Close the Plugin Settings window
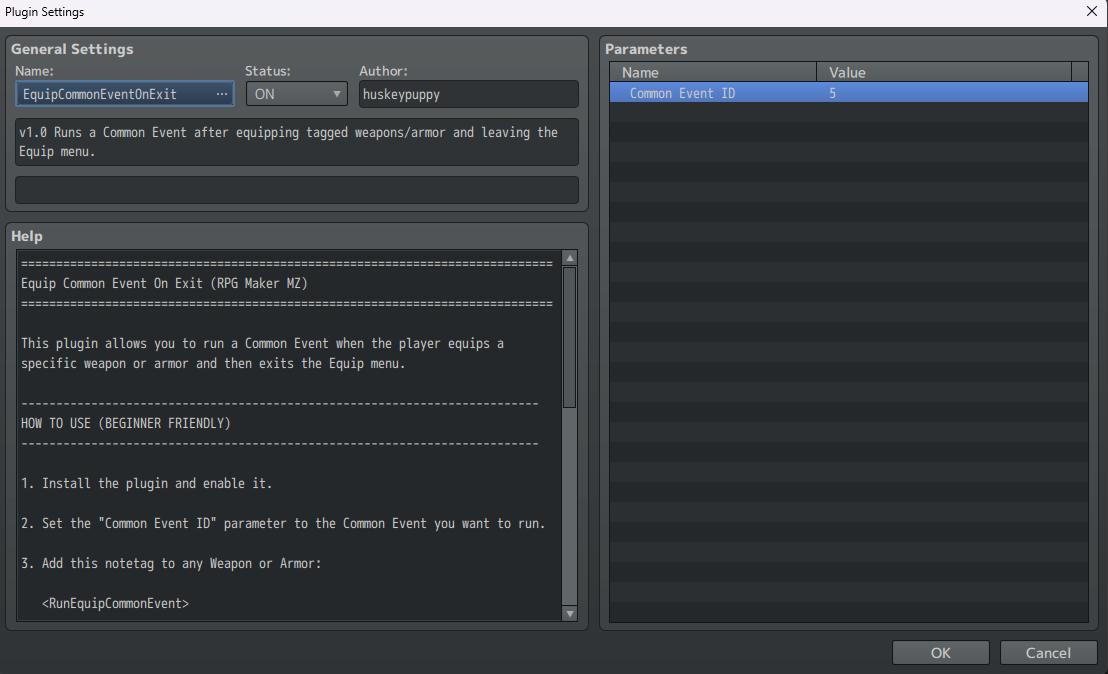1108x674 pixels. click(x=1092, y=11)
